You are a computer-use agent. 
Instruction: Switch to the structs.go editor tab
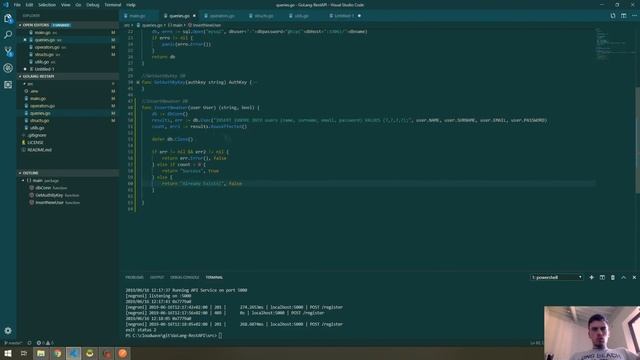pos(264,16)
